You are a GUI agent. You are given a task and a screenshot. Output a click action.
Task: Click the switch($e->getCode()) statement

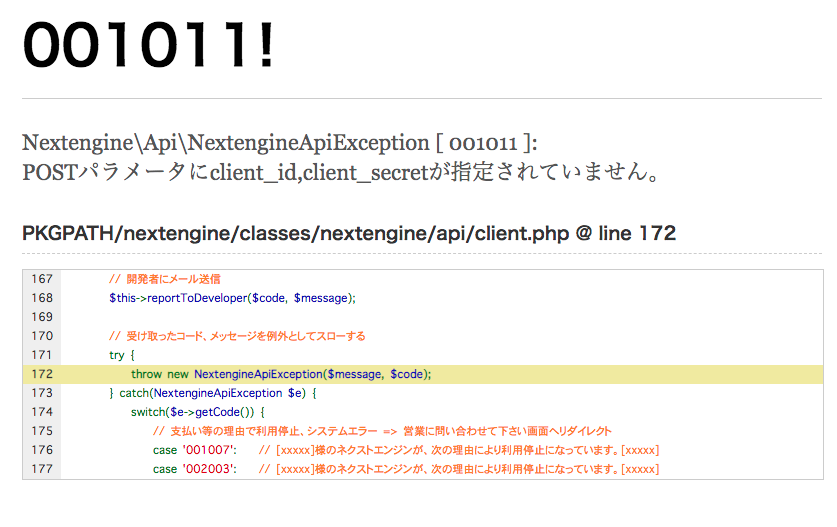[196, 412]
